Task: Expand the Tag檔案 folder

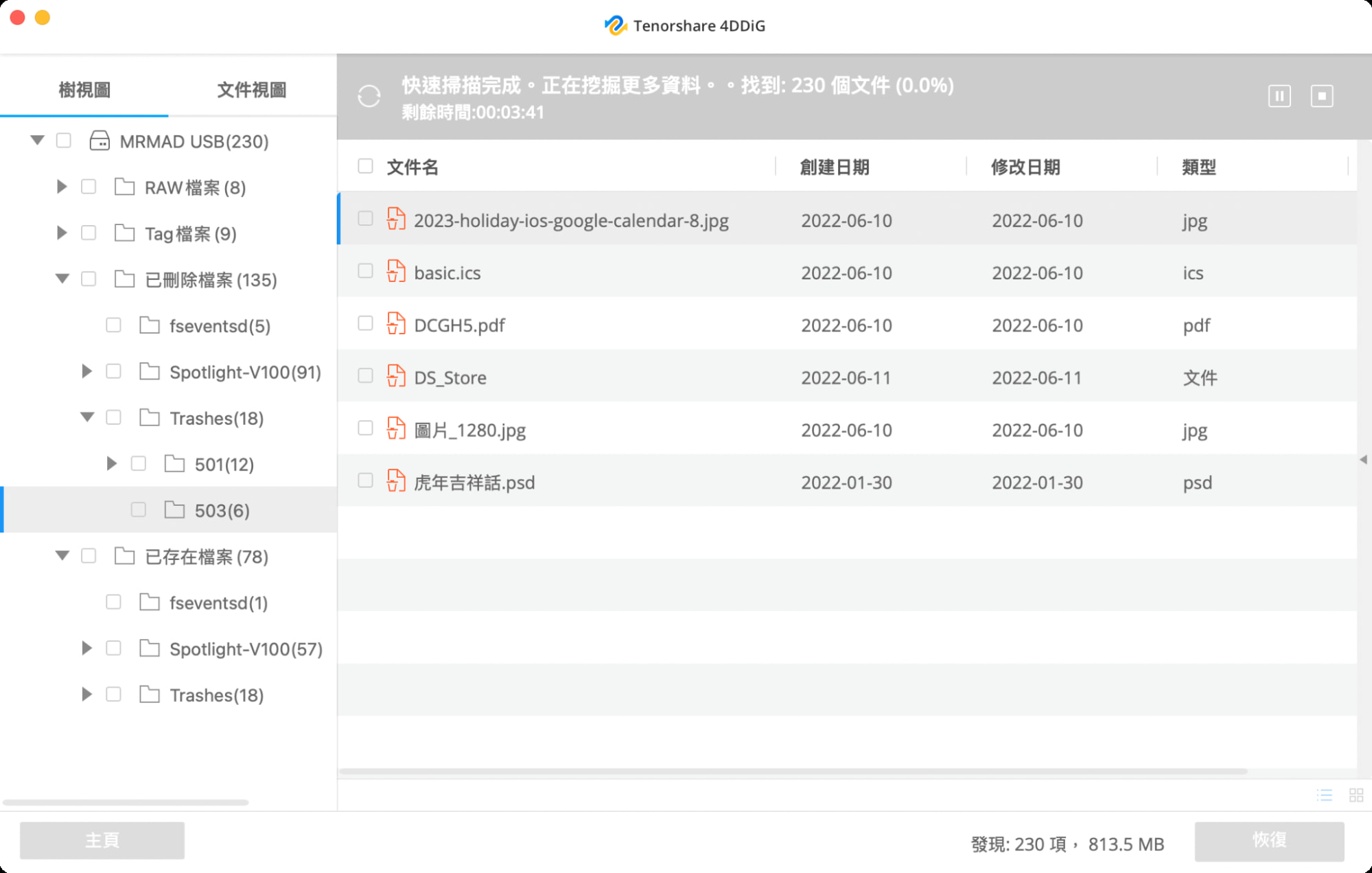Action: (x=62, y=233)
